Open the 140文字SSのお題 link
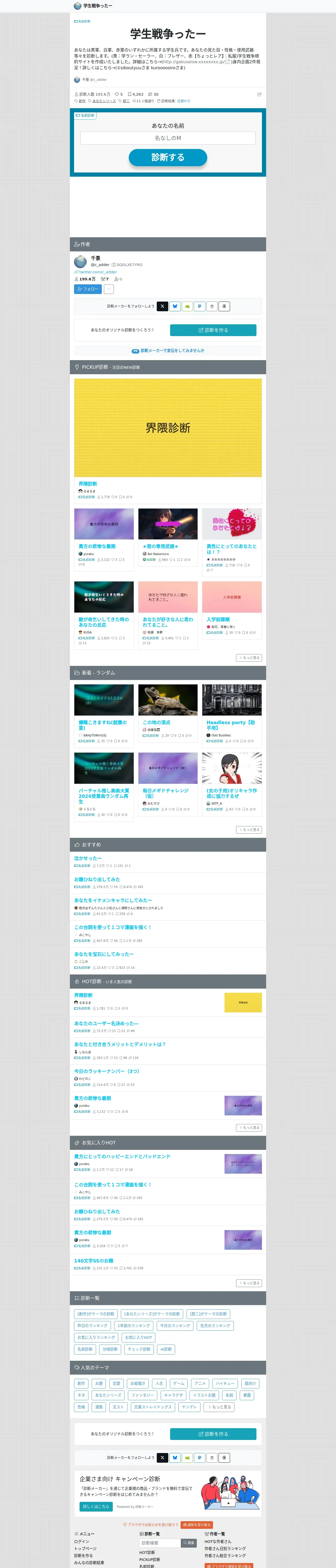This screenshot has width=336, height=1568. (x=93, y=1261)
